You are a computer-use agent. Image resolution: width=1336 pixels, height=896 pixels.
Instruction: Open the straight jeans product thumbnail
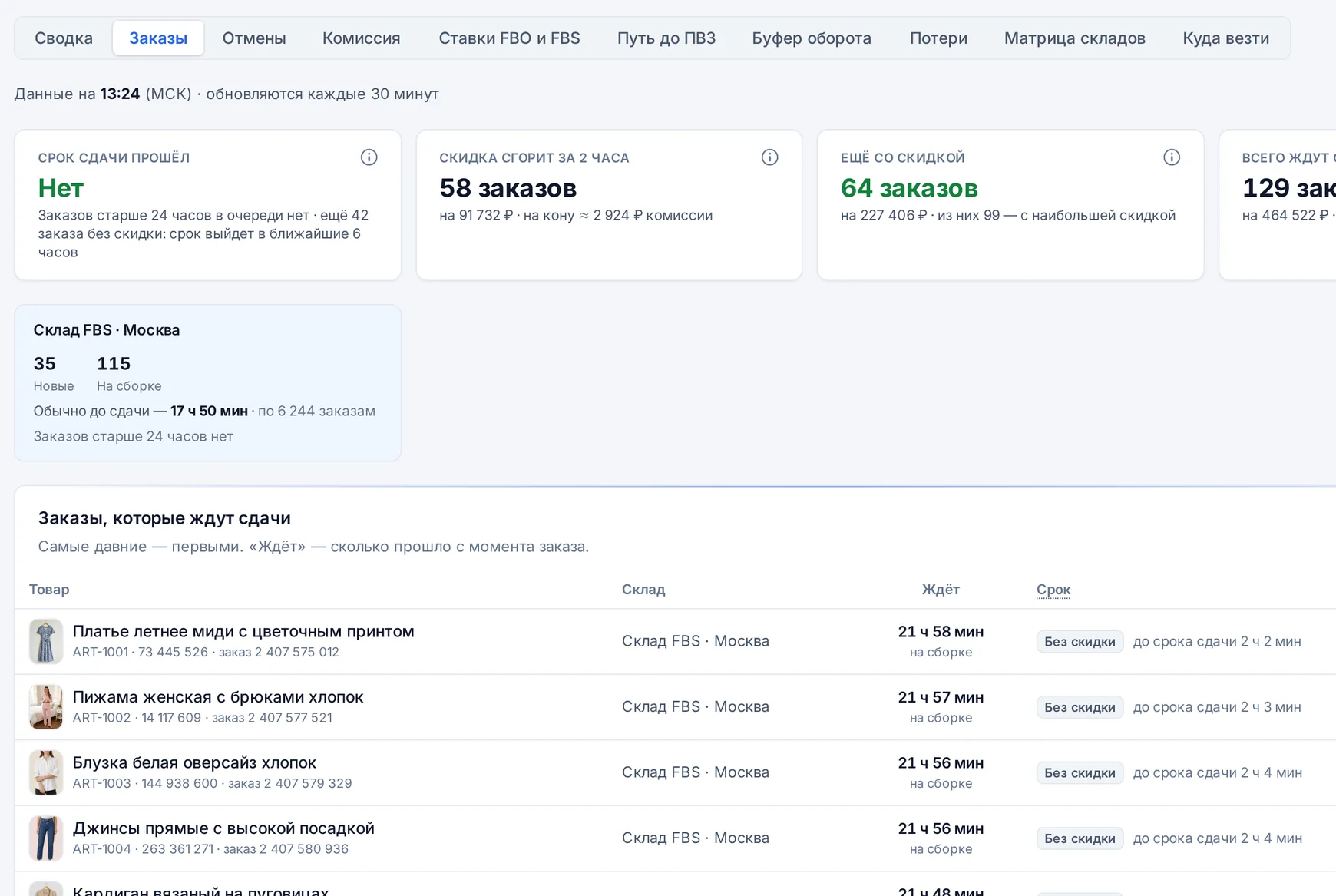point(46,838)
